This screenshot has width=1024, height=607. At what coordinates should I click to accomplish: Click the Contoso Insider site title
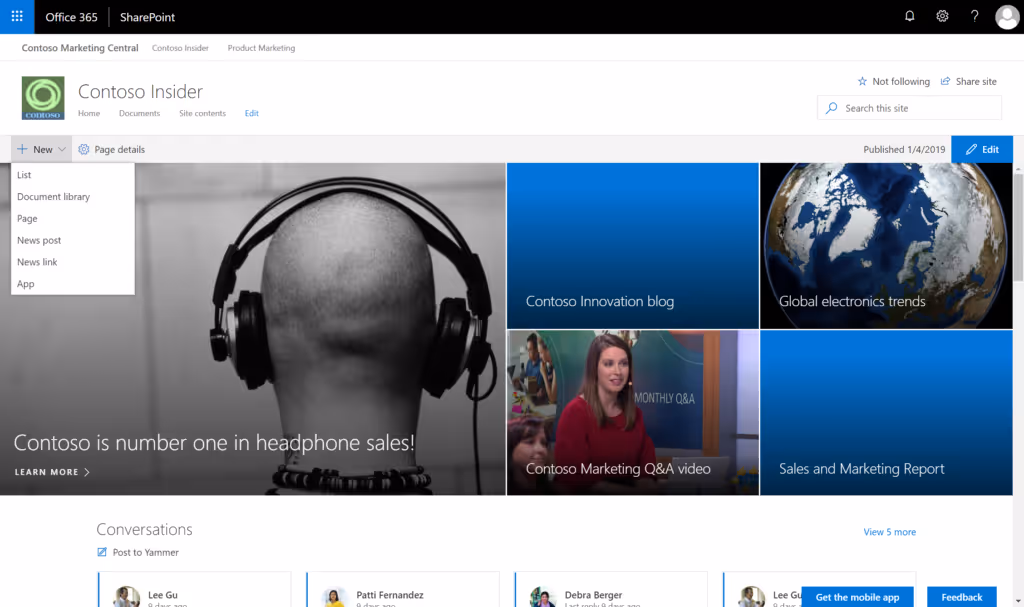tap(140, 91)
